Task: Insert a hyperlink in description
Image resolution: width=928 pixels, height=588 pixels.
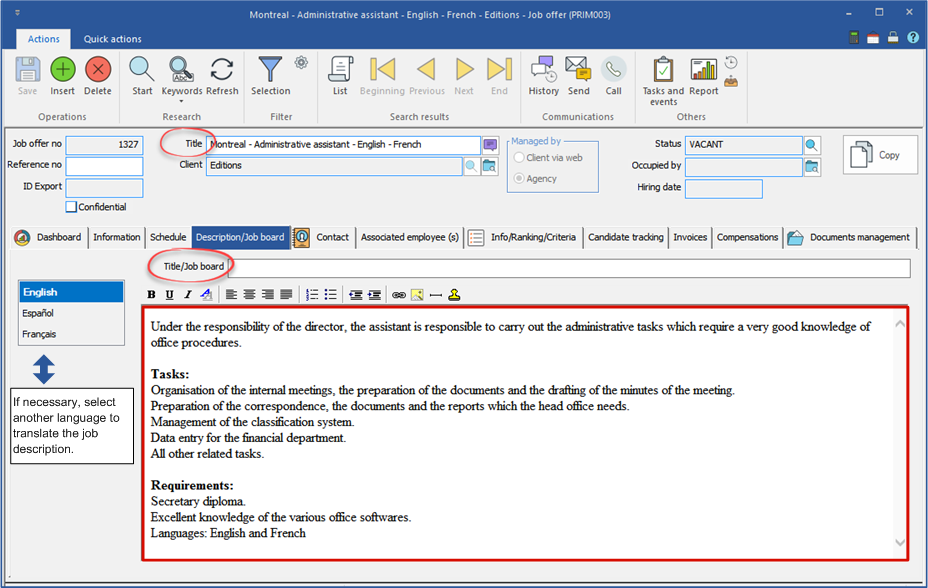Action: click(399, 295)
